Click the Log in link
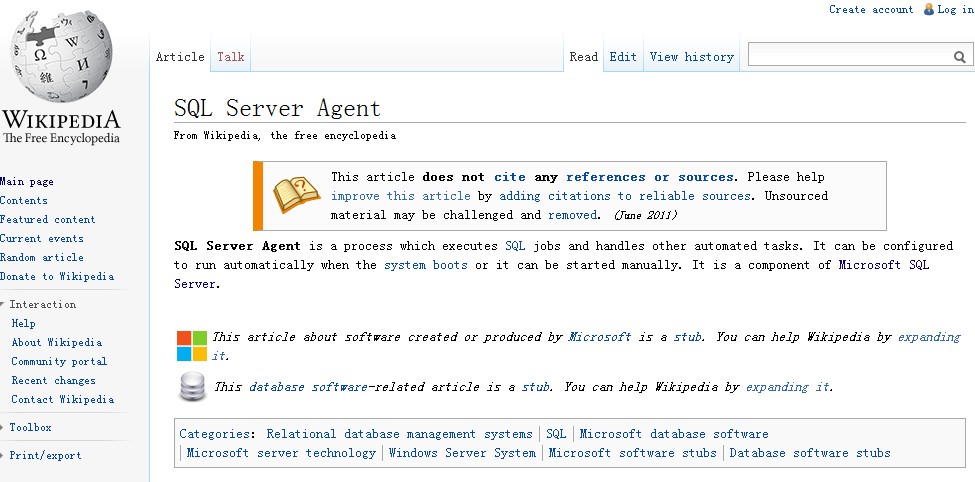The image size is (975, 482). click(955, 9)
